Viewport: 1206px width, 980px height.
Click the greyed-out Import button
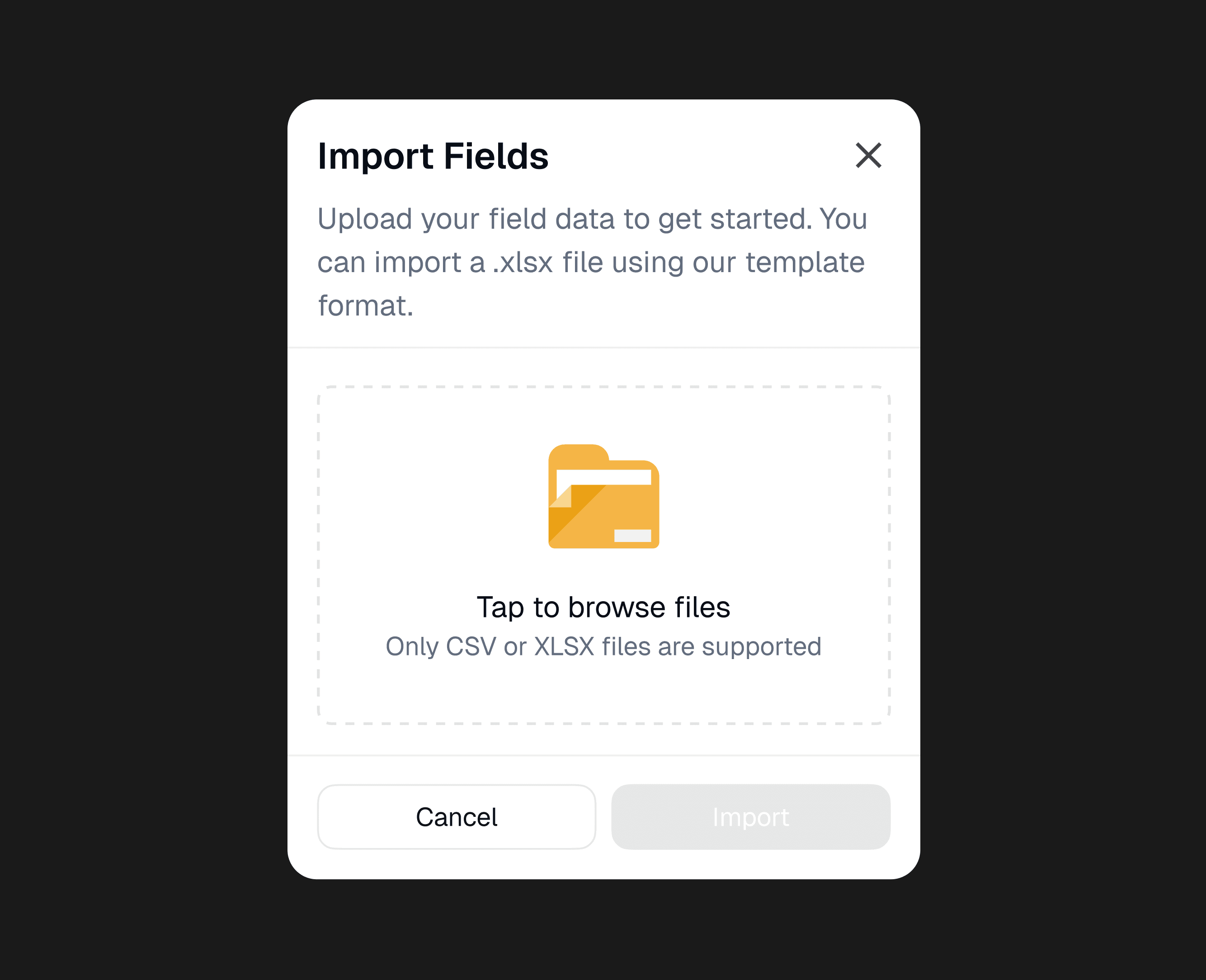(750, 816)
